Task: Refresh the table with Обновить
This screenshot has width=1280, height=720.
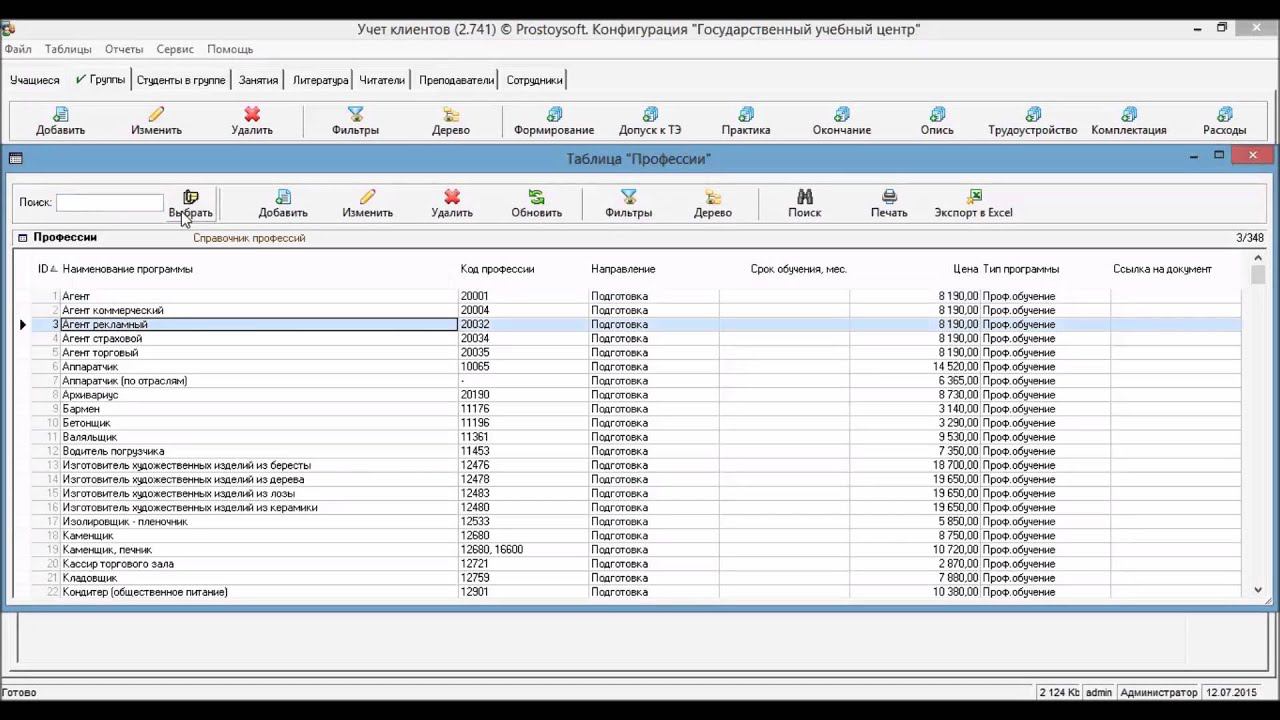Action: click(x=536, y=204)
